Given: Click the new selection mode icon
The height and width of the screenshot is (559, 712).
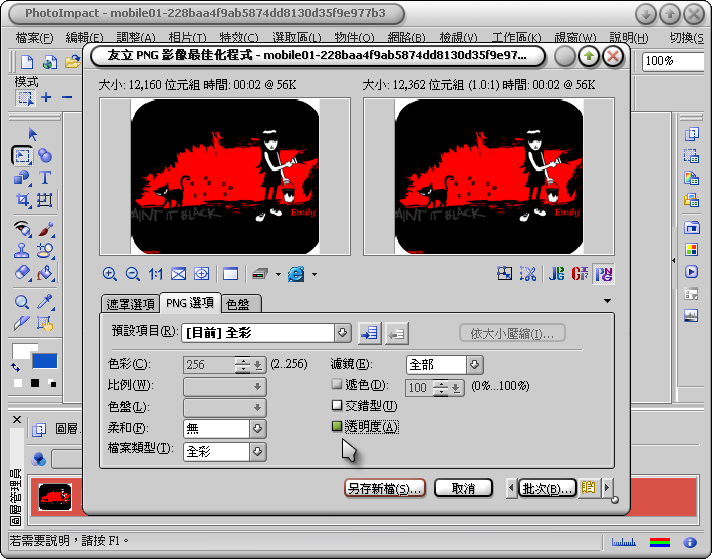Looking at the screenshot, I should click(x=25, y=97).
